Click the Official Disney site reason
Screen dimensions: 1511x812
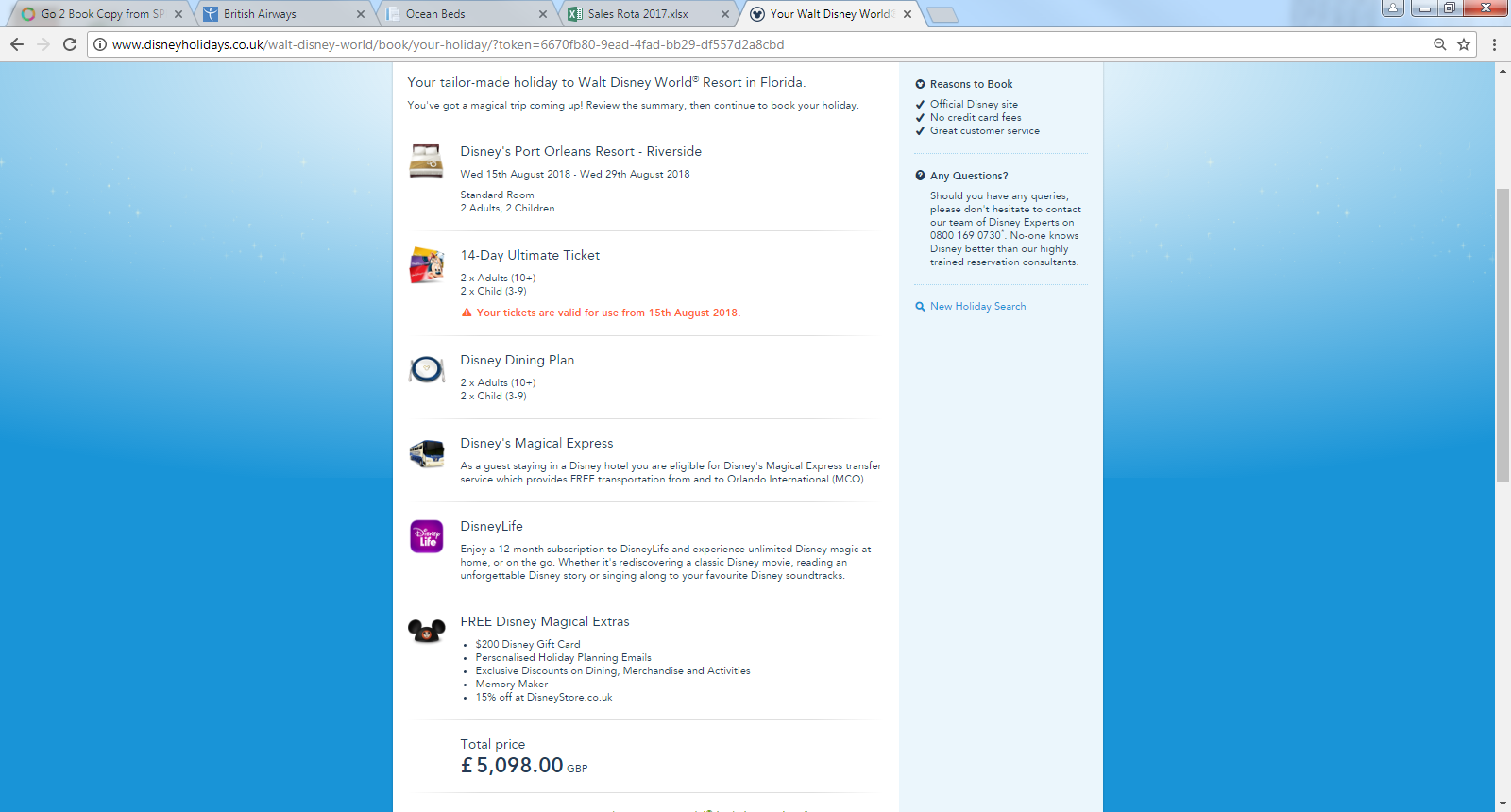(x=974, y=104)
